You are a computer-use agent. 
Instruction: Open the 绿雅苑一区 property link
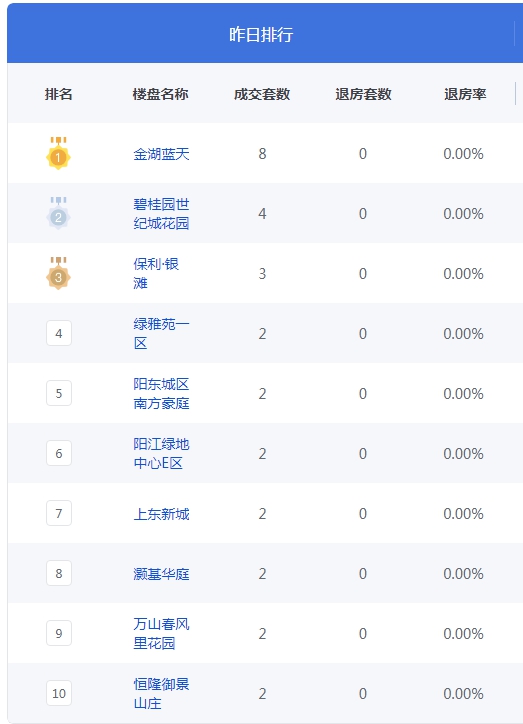pyautogui.click(x=161, y=333)
